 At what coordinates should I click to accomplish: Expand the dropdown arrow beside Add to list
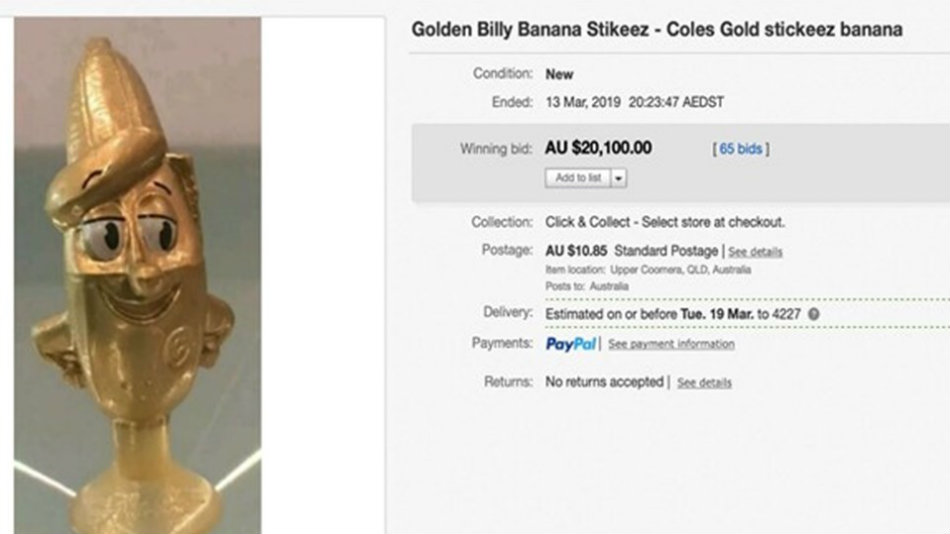(x=618, y=178)
